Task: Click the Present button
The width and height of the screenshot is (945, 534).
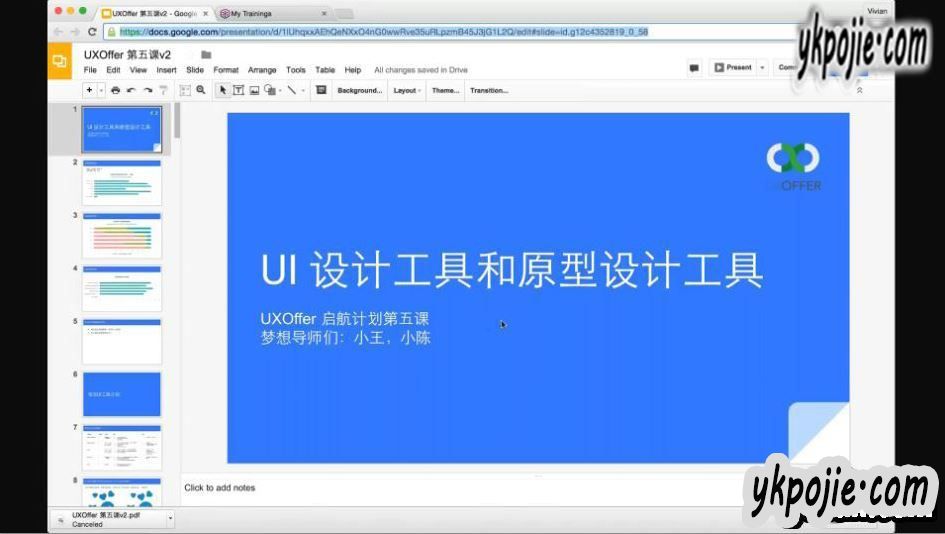Action: (733, 68)
